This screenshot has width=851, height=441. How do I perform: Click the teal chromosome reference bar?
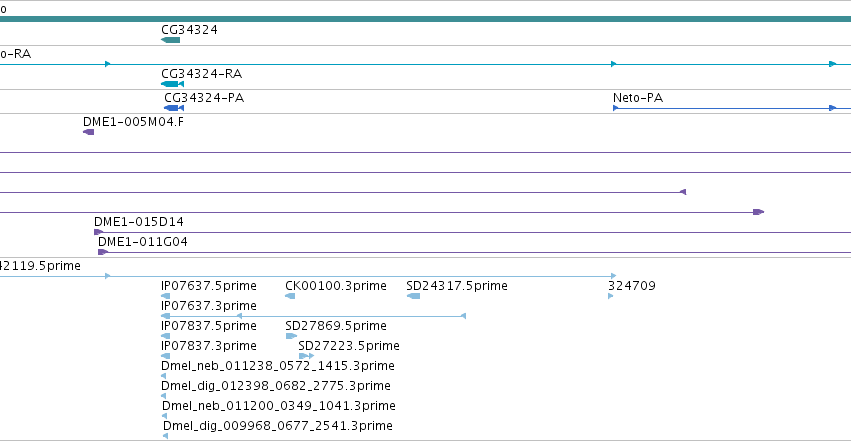coord(426,19)
